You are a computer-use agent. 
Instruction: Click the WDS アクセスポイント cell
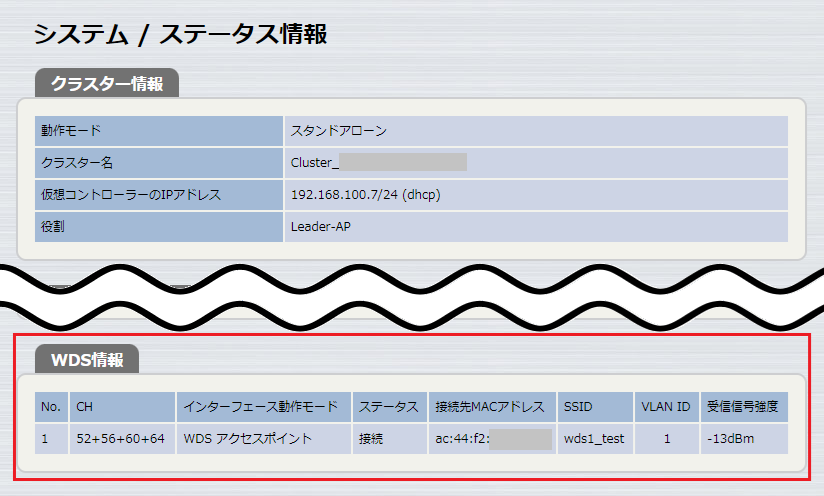[264, 439]
